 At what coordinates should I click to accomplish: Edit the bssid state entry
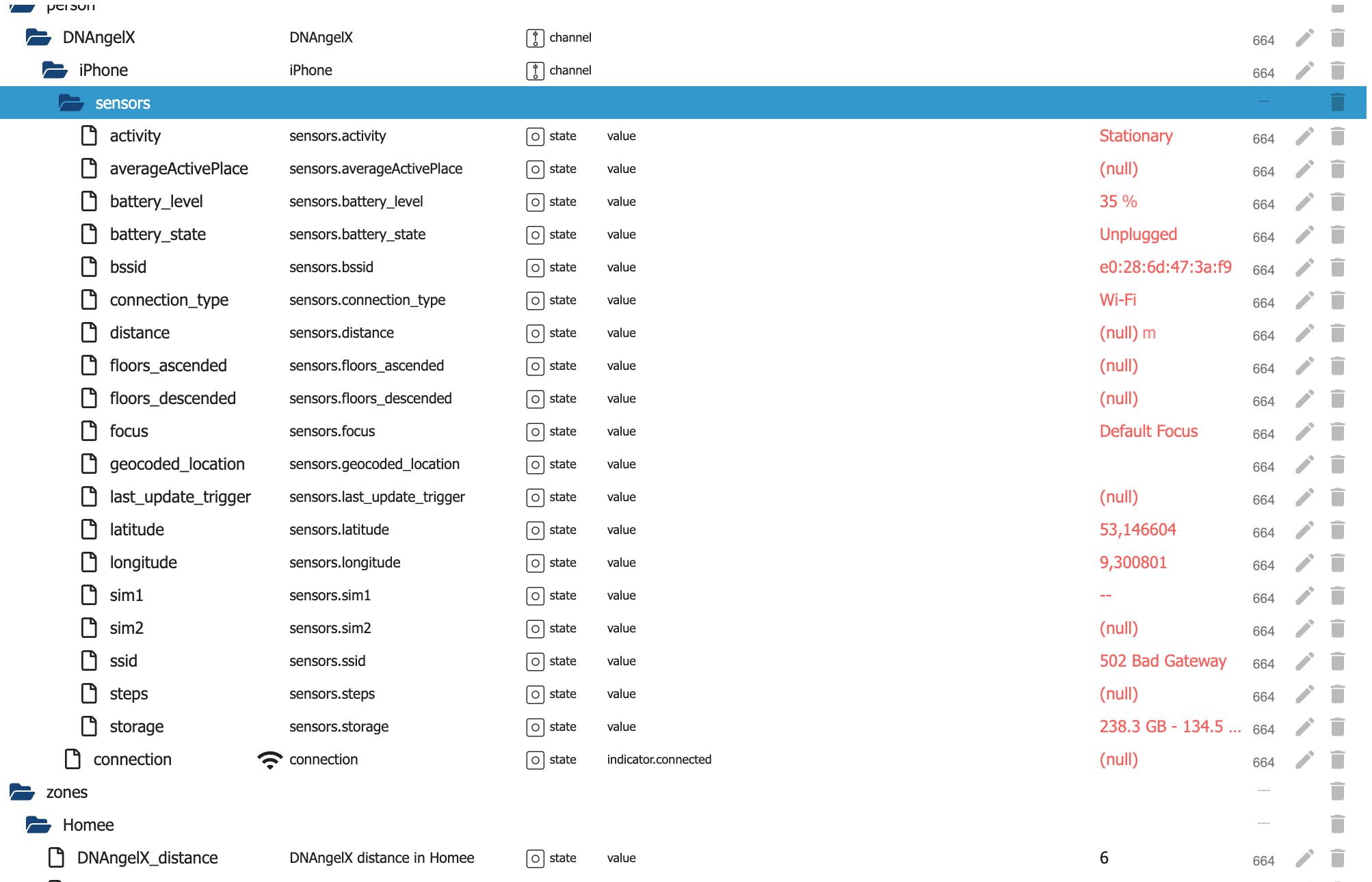(1304, 267)
